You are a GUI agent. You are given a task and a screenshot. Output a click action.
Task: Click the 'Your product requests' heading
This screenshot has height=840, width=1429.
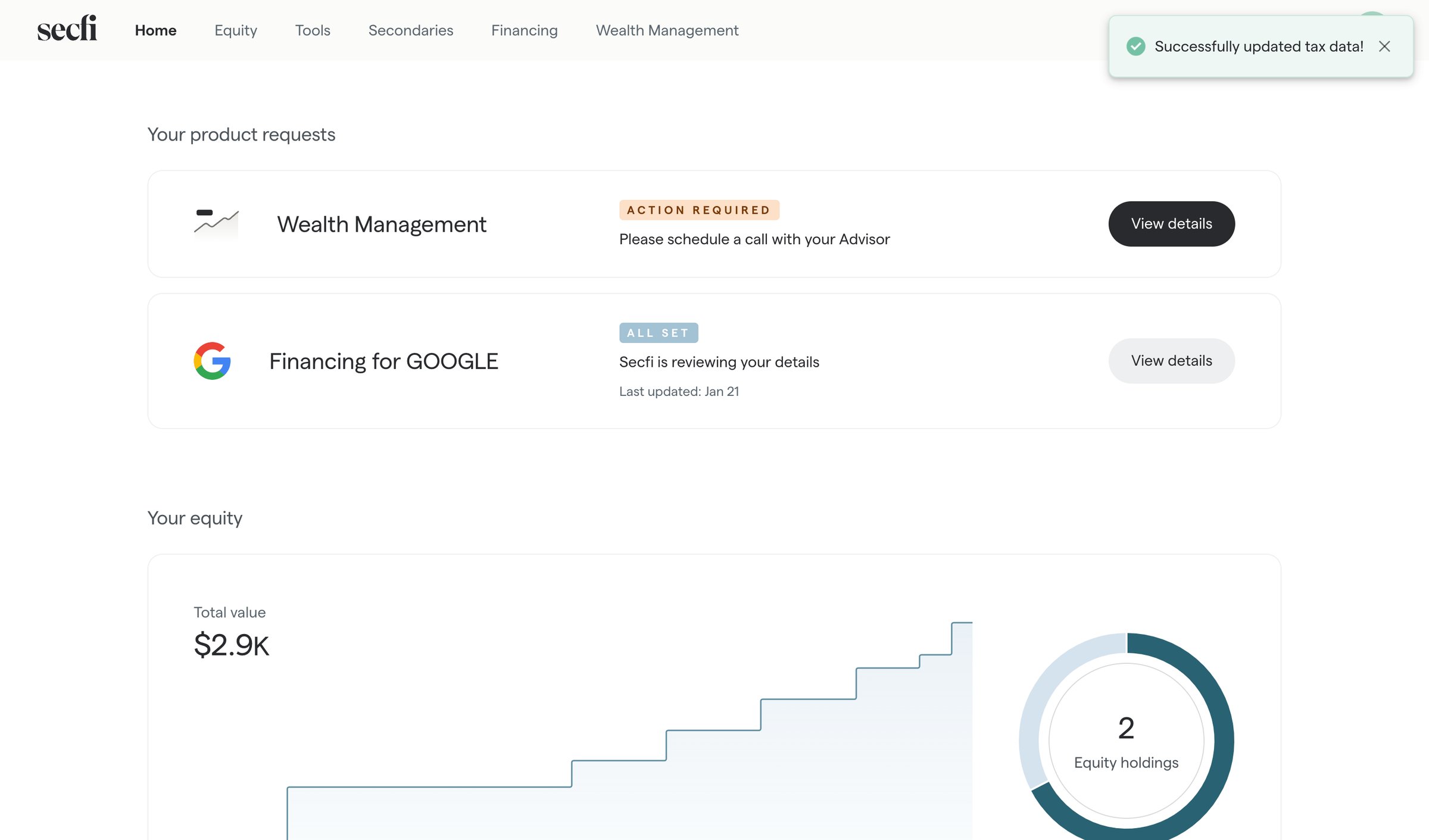click(x=241, y=135)
